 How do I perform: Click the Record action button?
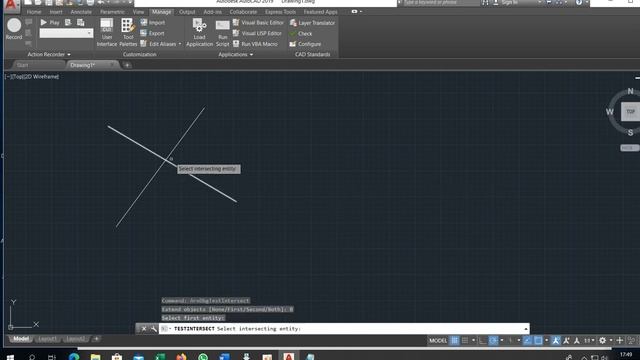[14, 29]
